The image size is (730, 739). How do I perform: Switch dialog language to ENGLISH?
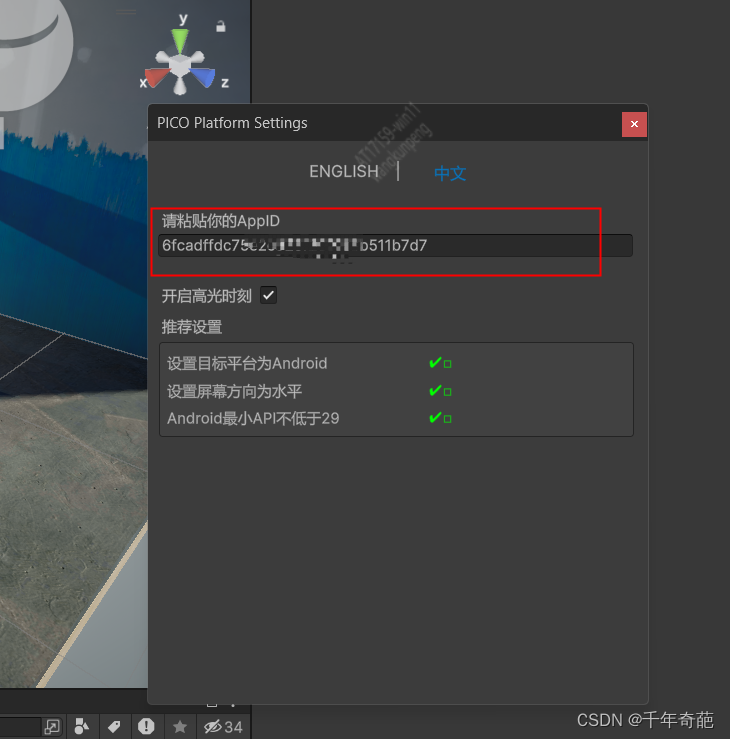point(344,172)
